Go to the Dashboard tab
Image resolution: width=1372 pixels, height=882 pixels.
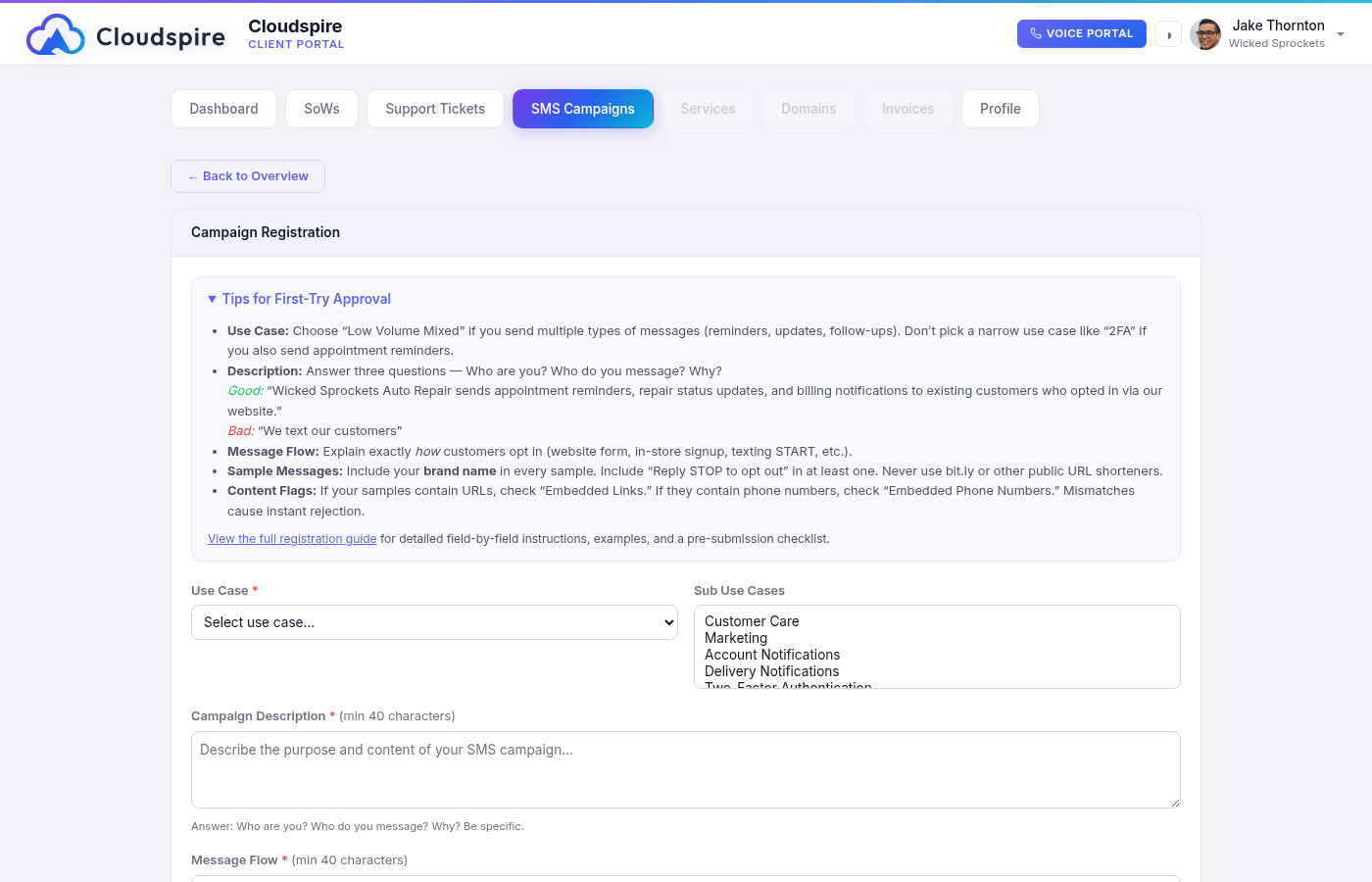223,109
